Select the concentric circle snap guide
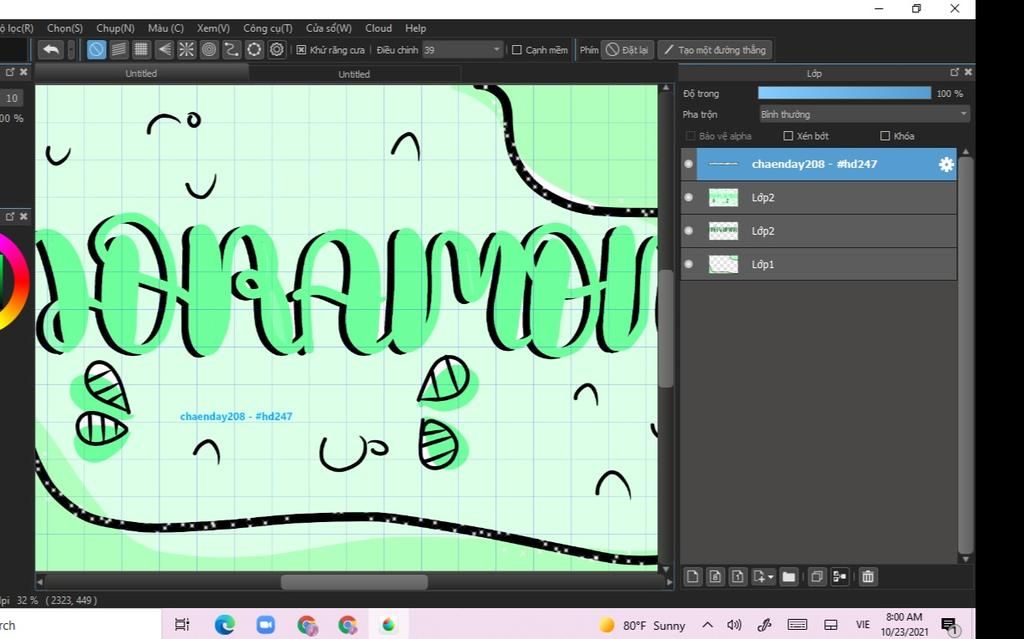 pyautogui.click(x=209, y=50)
